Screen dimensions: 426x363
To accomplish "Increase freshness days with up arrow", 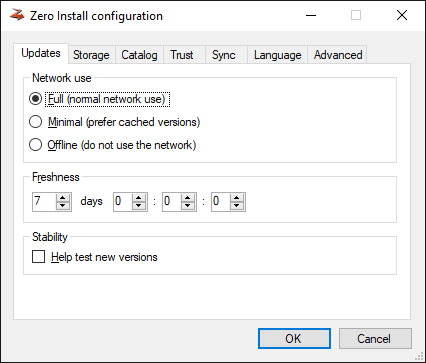I will (63, 198).
